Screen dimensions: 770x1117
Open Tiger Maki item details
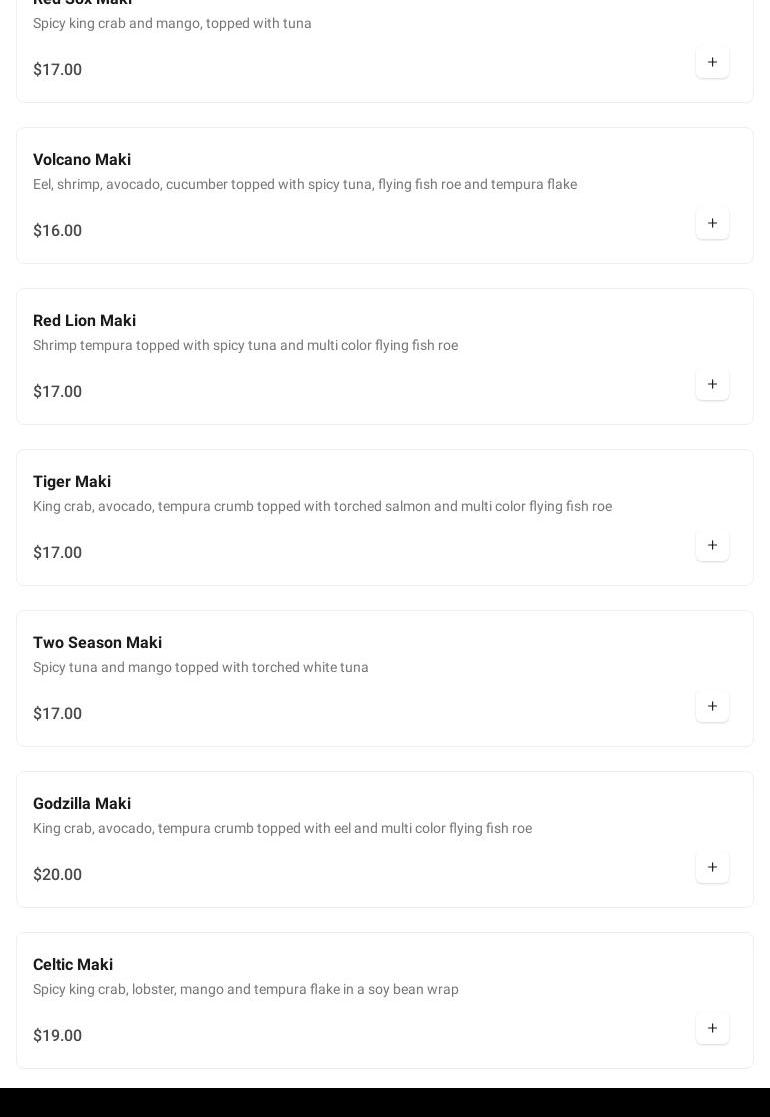[x=72, y=482]
